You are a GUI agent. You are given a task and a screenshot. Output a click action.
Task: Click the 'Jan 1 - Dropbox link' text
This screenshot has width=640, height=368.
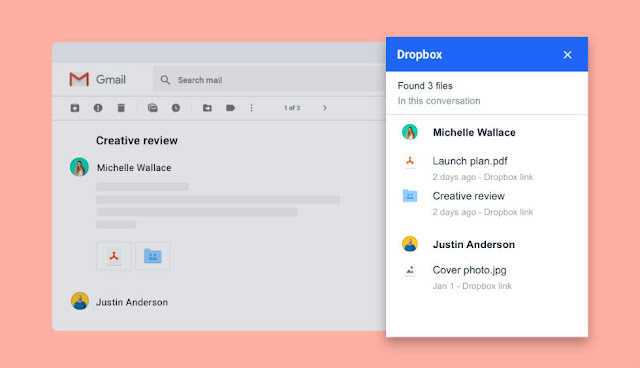[472, 286]
